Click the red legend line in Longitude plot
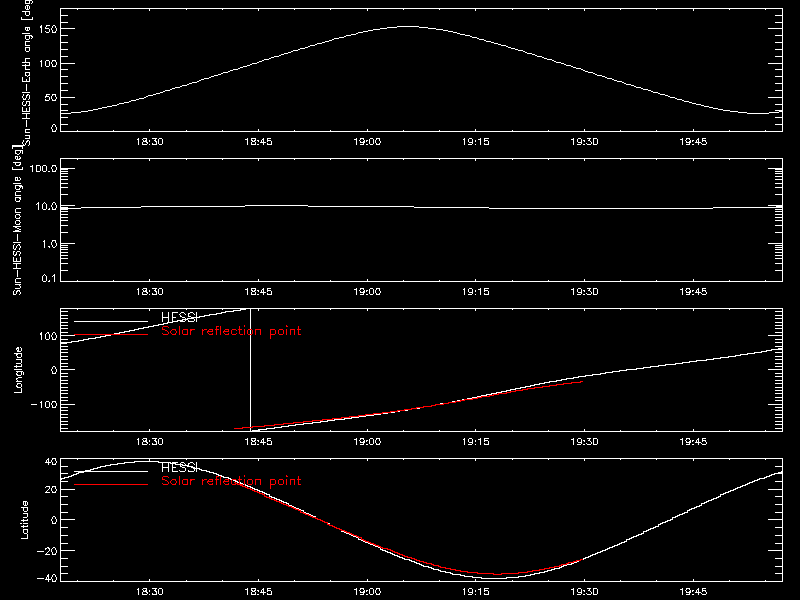 111,335
